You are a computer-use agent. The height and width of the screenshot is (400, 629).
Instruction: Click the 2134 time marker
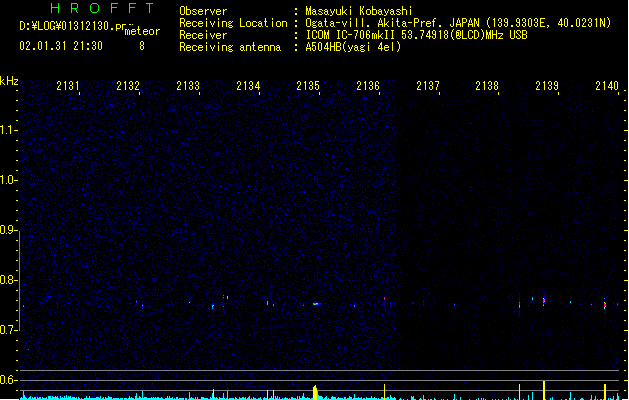[248, 86]
